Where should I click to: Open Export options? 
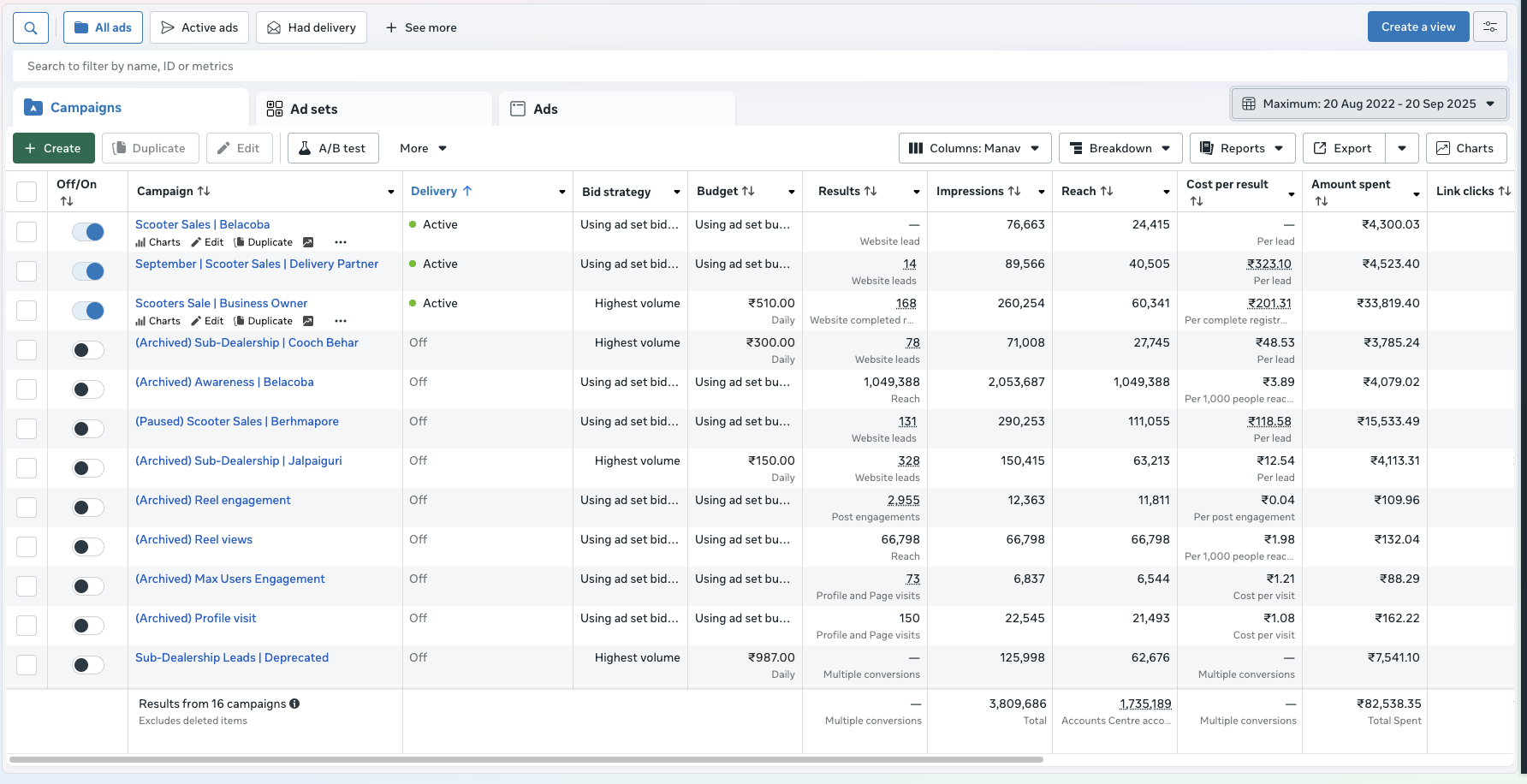[x=1342, y=148]
